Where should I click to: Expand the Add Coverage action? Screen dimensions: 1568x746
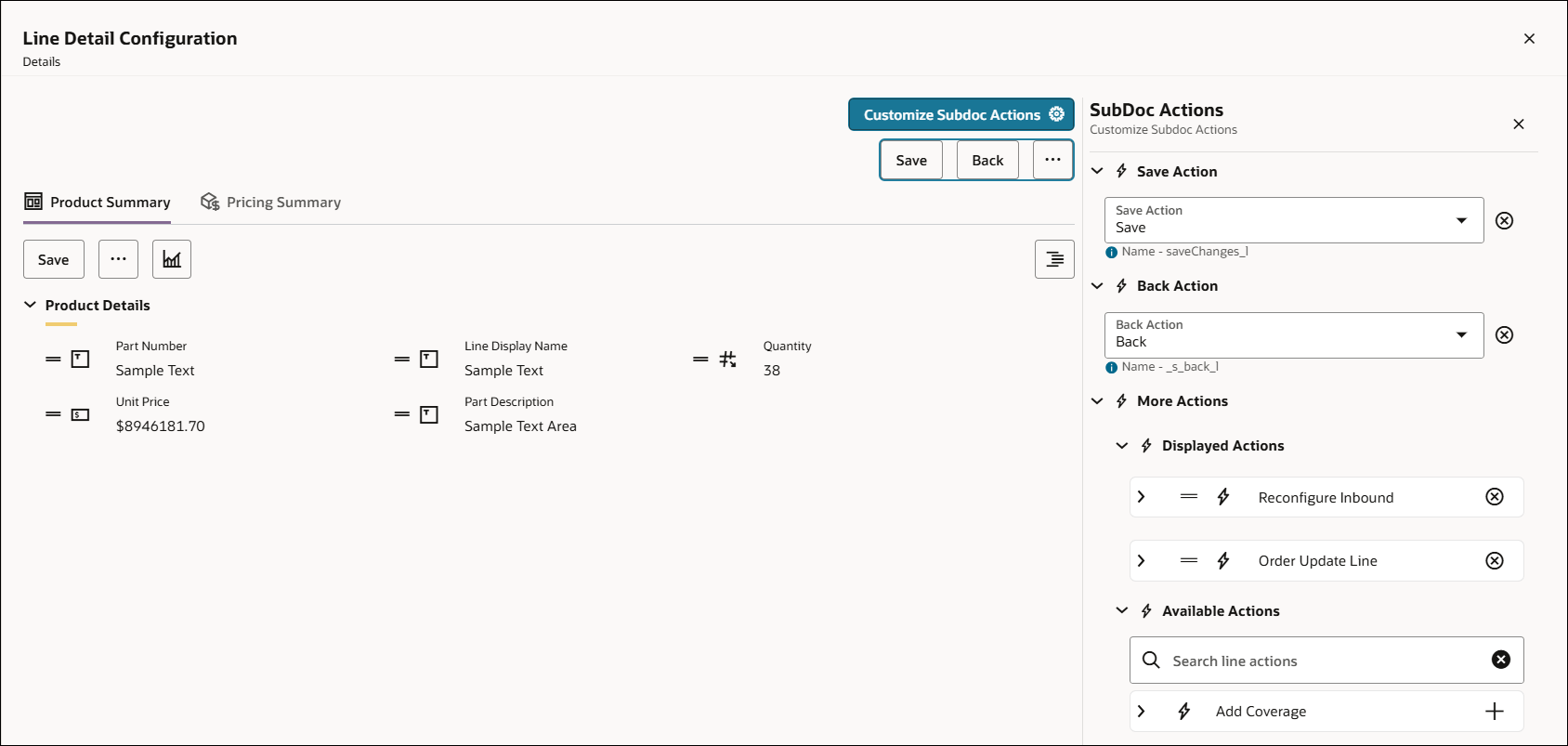point(1142,711)
